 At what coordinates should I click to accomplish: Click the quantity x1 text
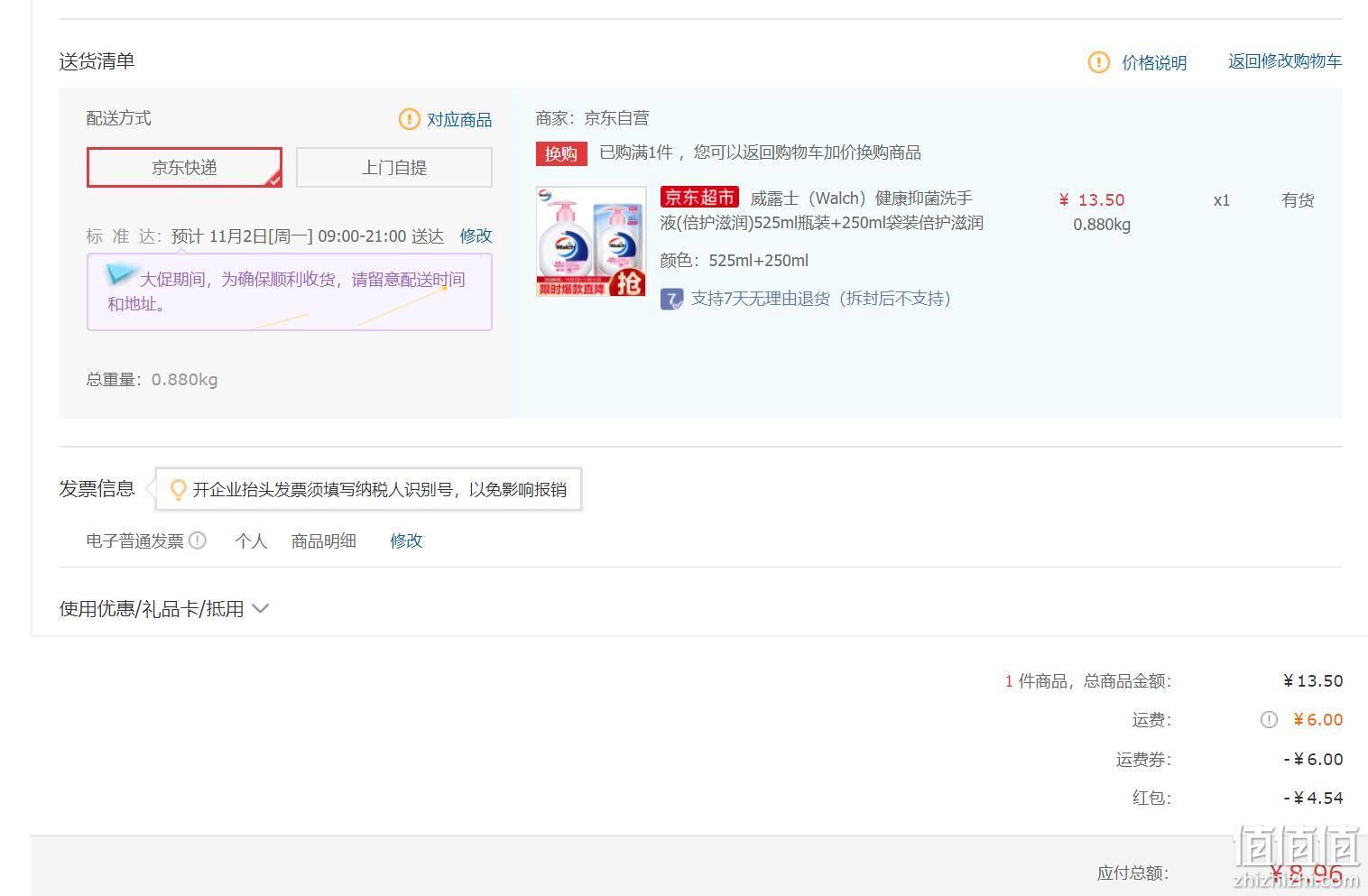point(1222,200)
